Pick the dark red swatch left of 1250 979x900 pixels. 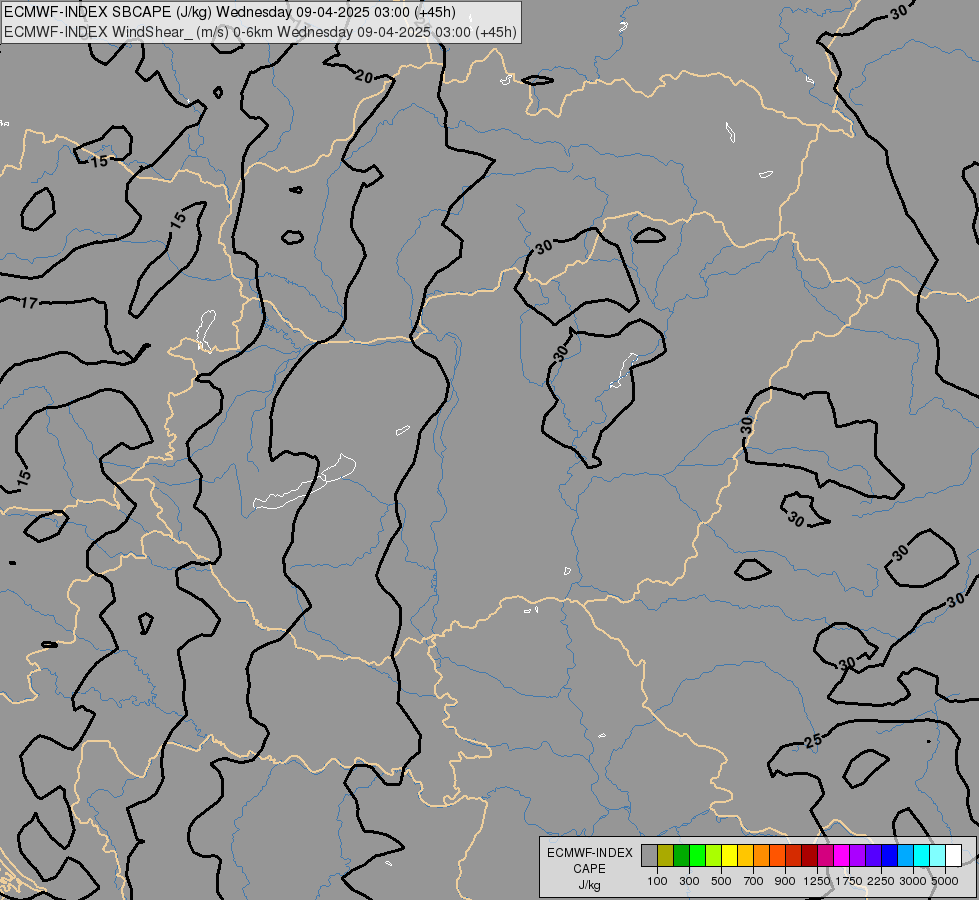[x=809, y=855]
